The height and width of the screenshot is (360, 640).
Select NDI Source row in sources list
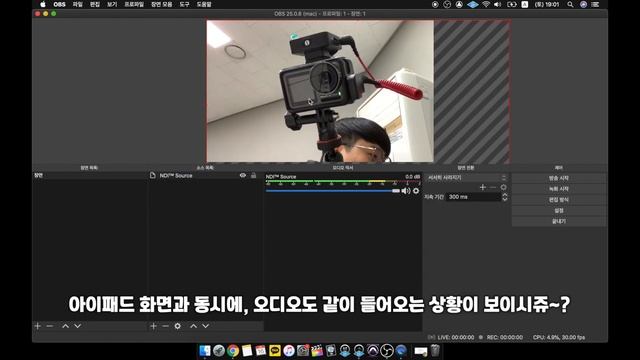[205, 176]
